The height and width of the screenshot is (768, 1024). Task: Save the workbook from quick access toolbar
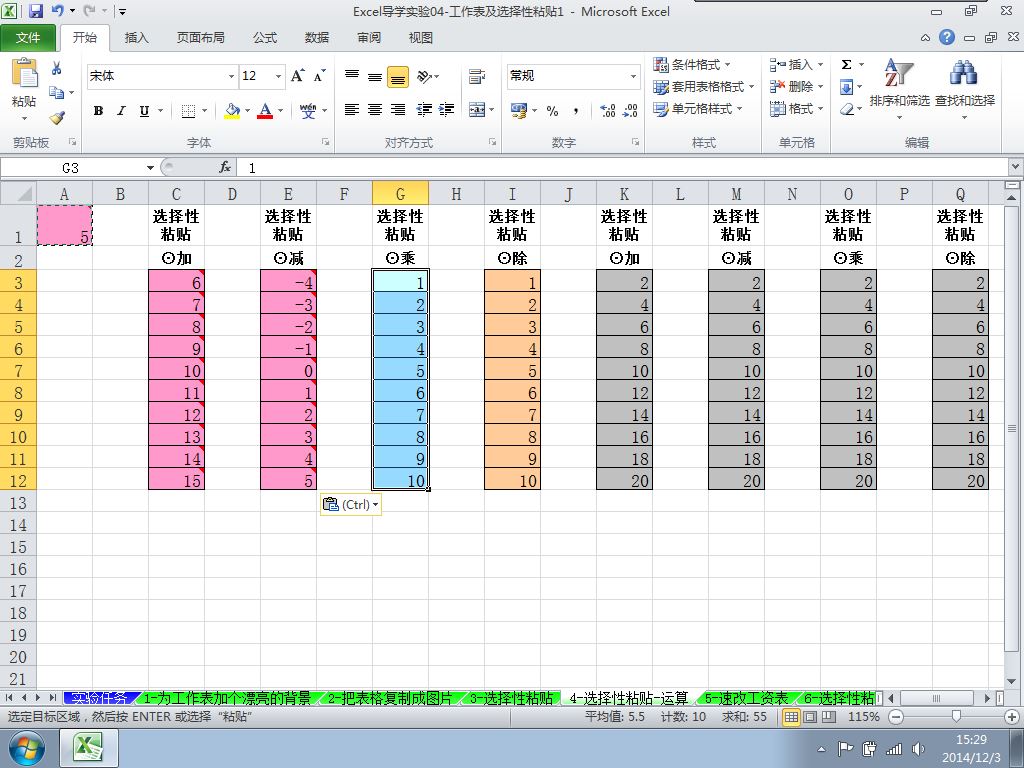click(x=36, y=11)
